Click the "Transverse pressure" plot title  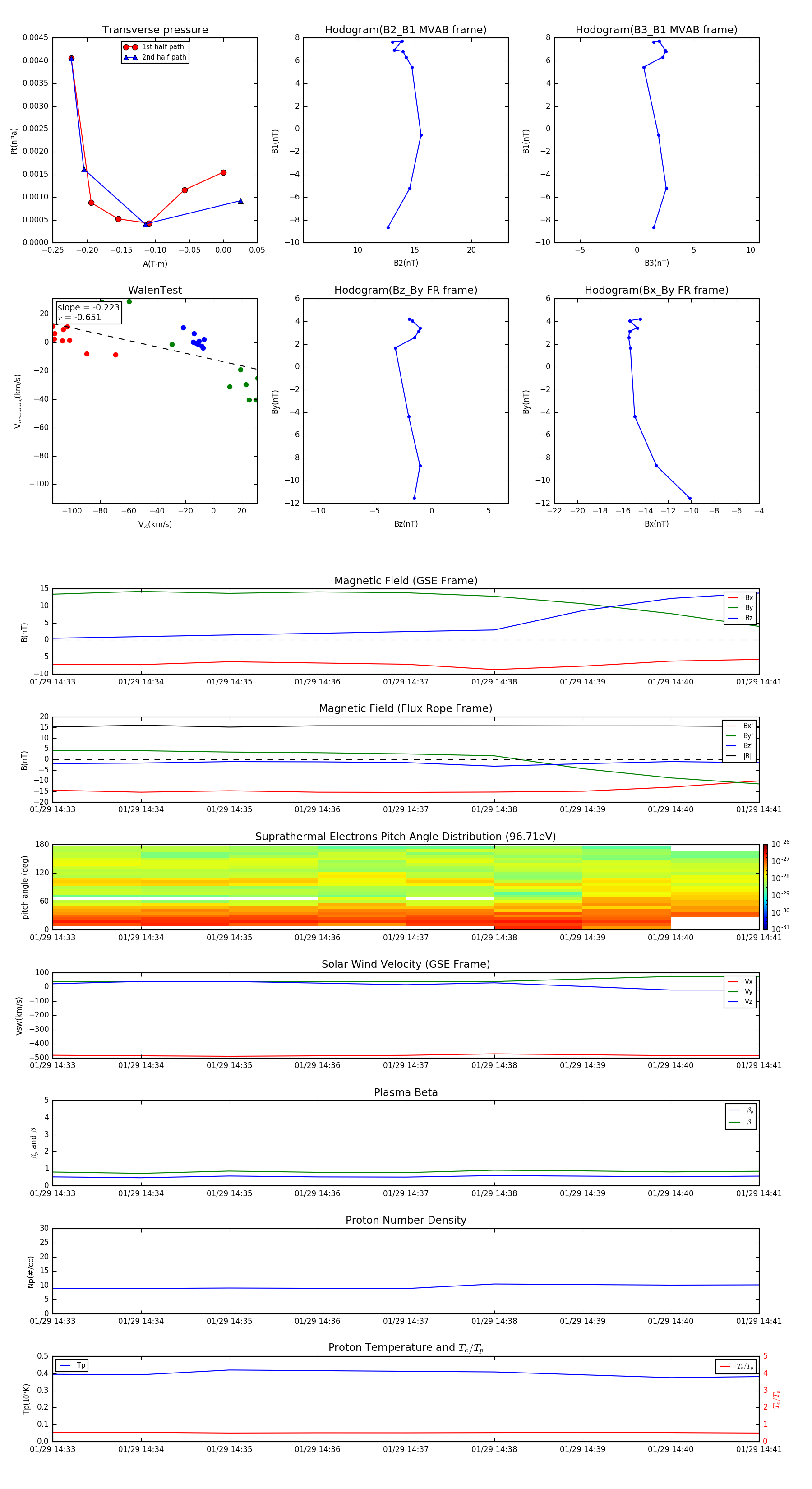click(155, 30)
